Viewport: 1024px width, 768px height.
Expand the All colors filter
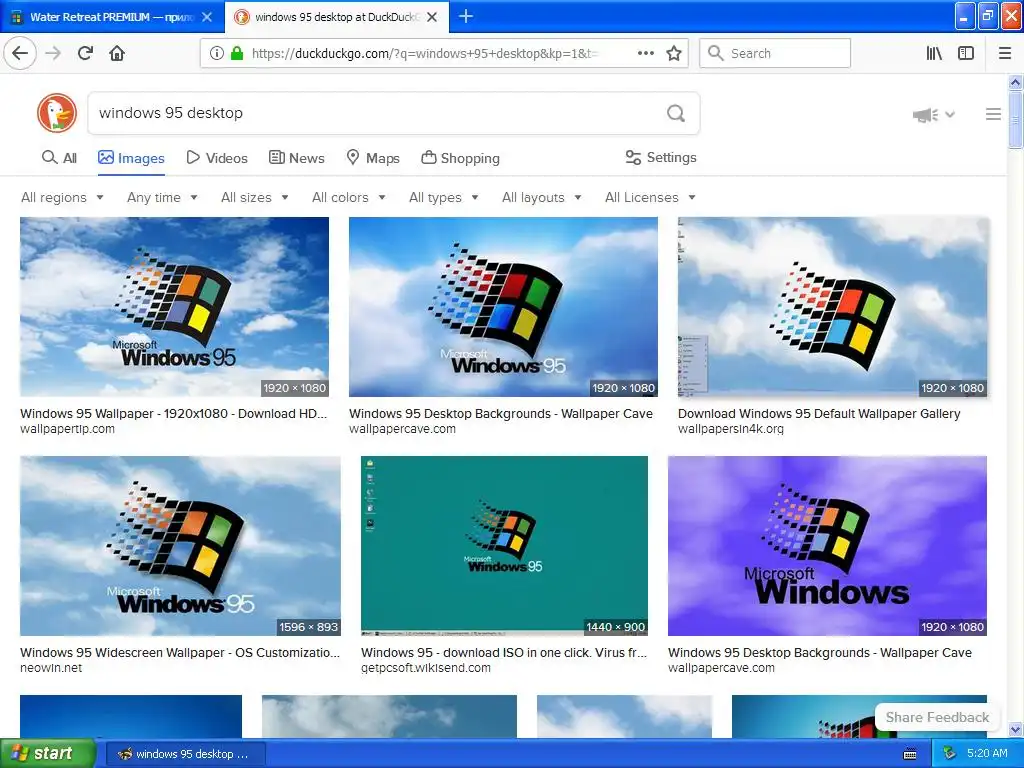pos(349,197)
